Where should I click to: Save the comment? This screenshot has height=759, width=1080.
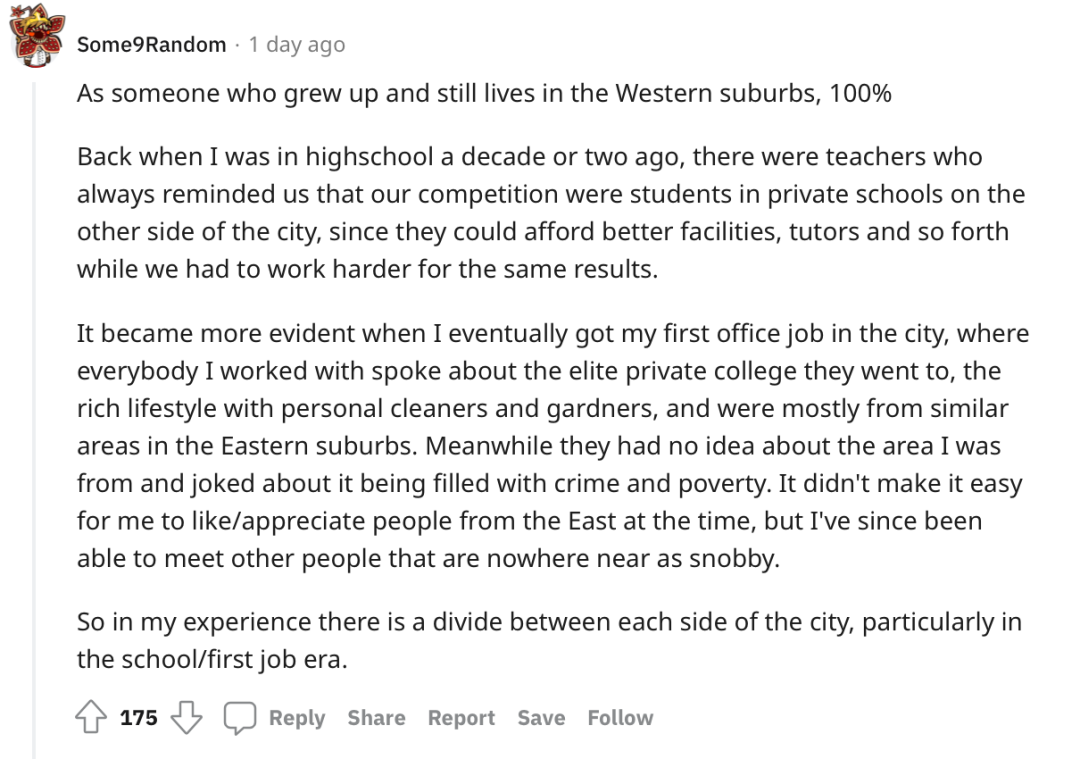[541, 718]
